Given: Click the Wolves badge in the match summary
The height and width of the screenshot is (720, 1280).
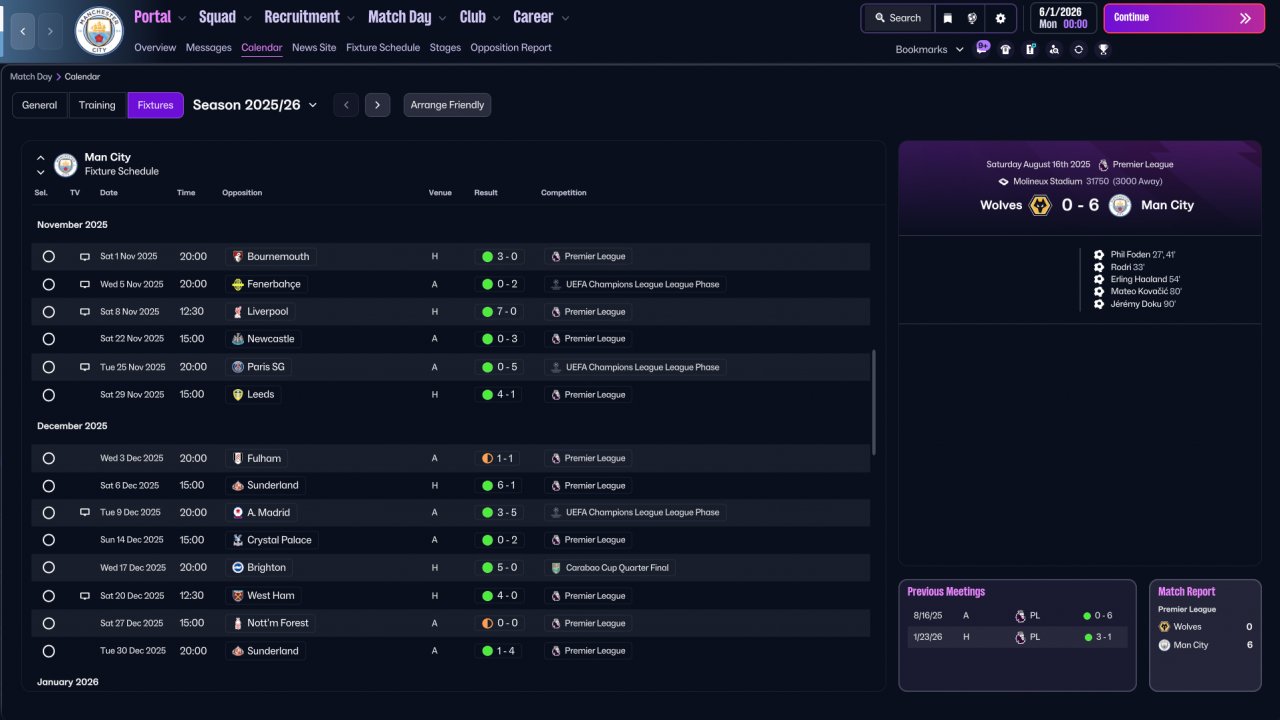Looking at the screenshot, I should tap(1040, 205).
